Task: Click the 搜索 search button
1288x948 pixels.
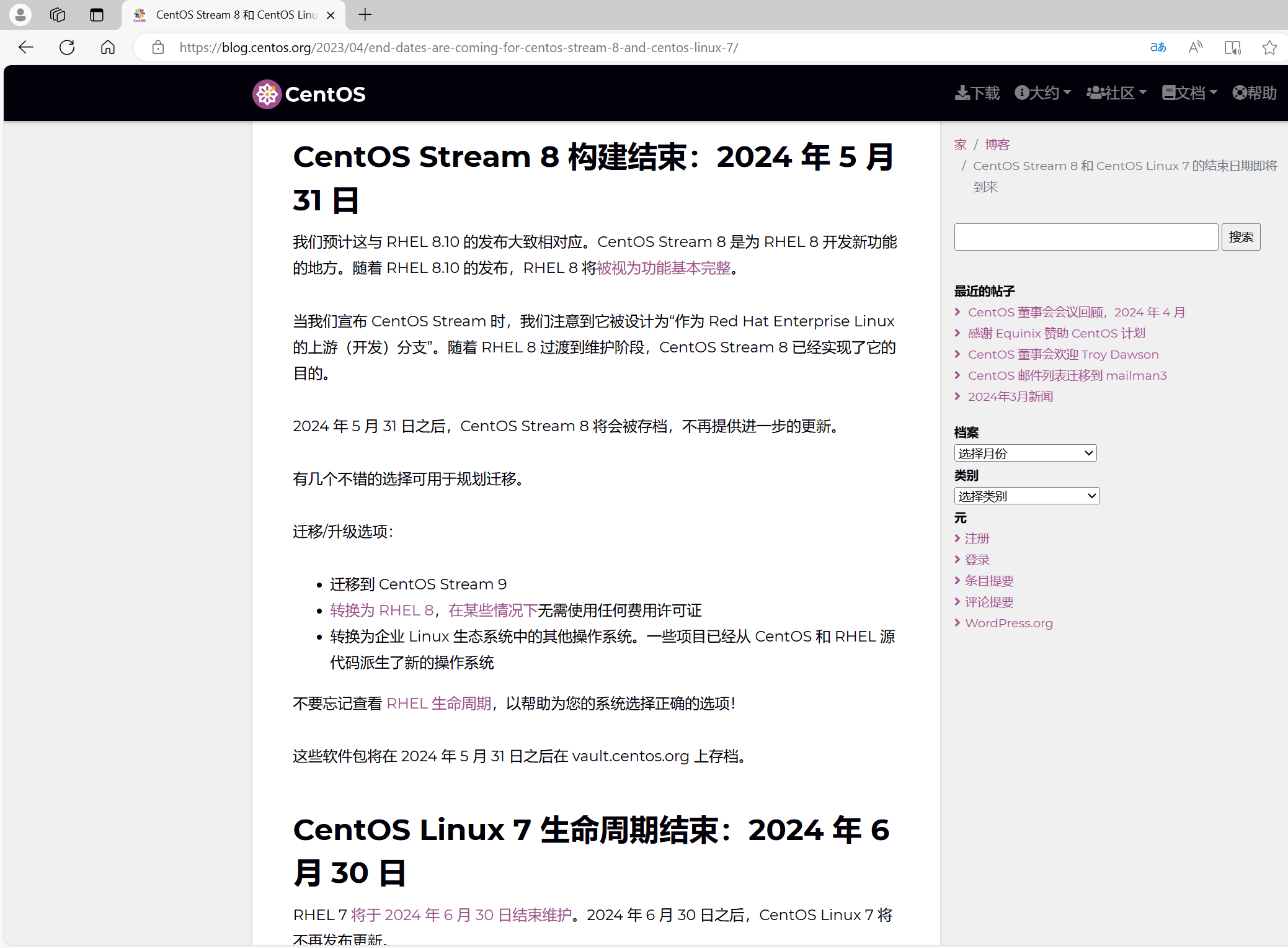Action: point(1241,236)
